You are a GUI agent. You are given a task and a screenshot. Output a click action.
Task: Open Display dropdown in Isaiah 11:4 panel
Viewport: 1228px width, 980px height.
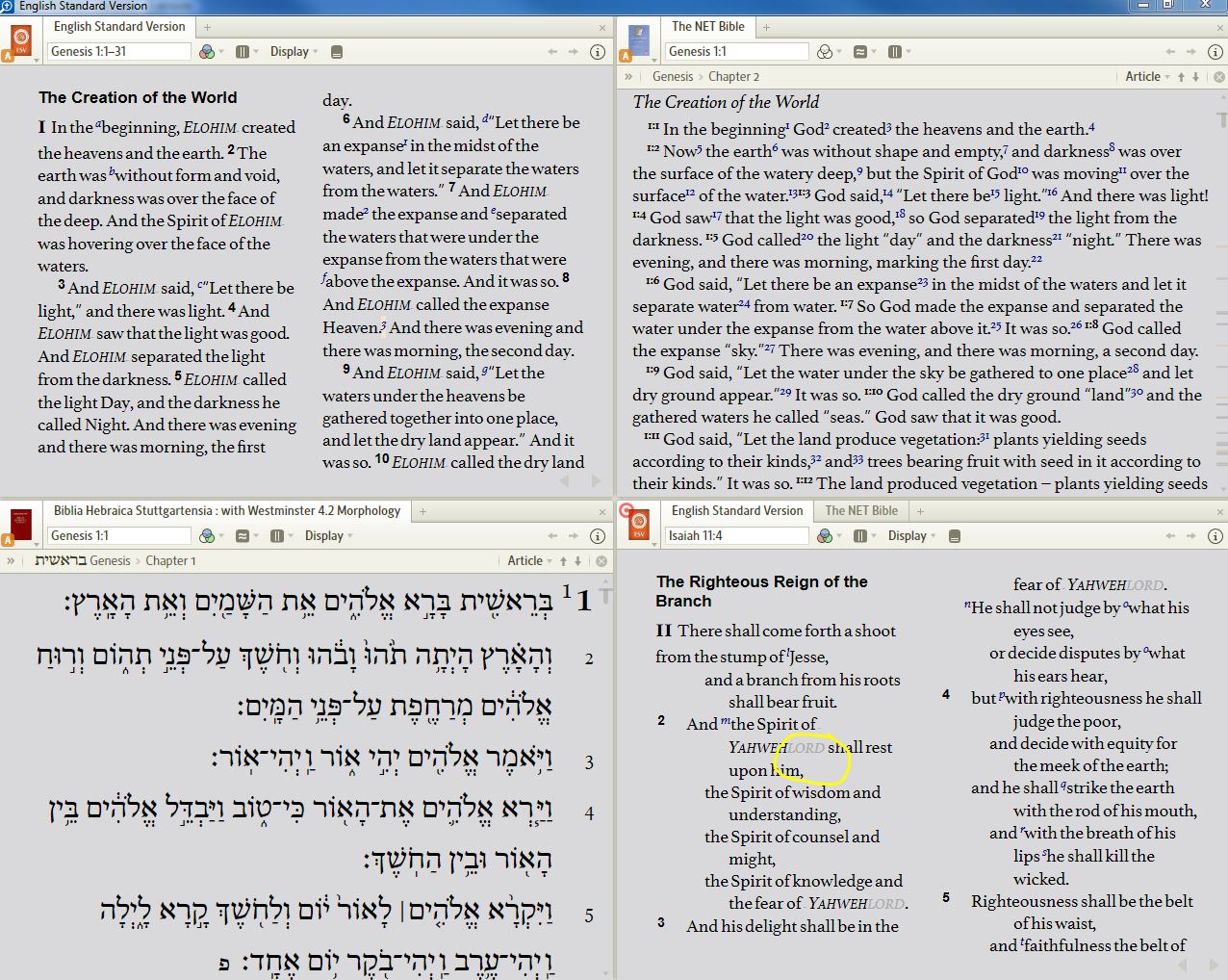coord(911,536)
